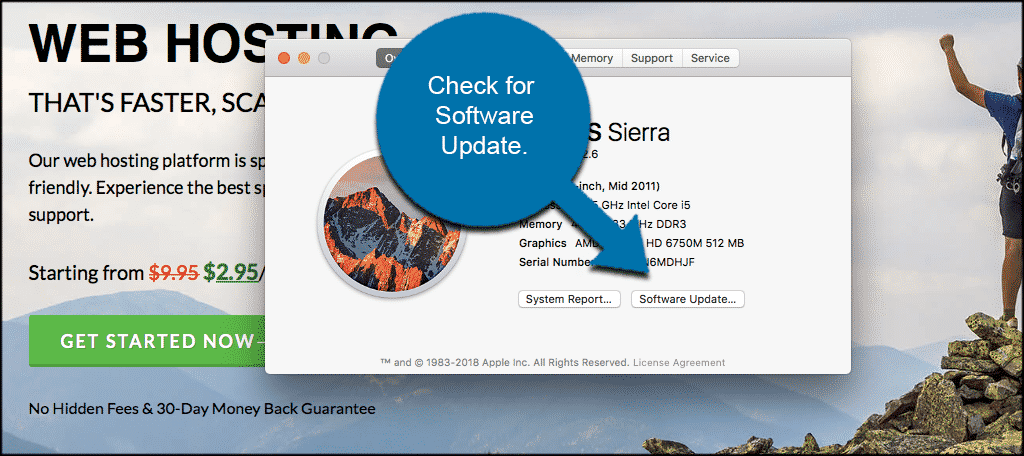Close the About This Mac window
The image size is (1024, 456).
tap(283, 58)
